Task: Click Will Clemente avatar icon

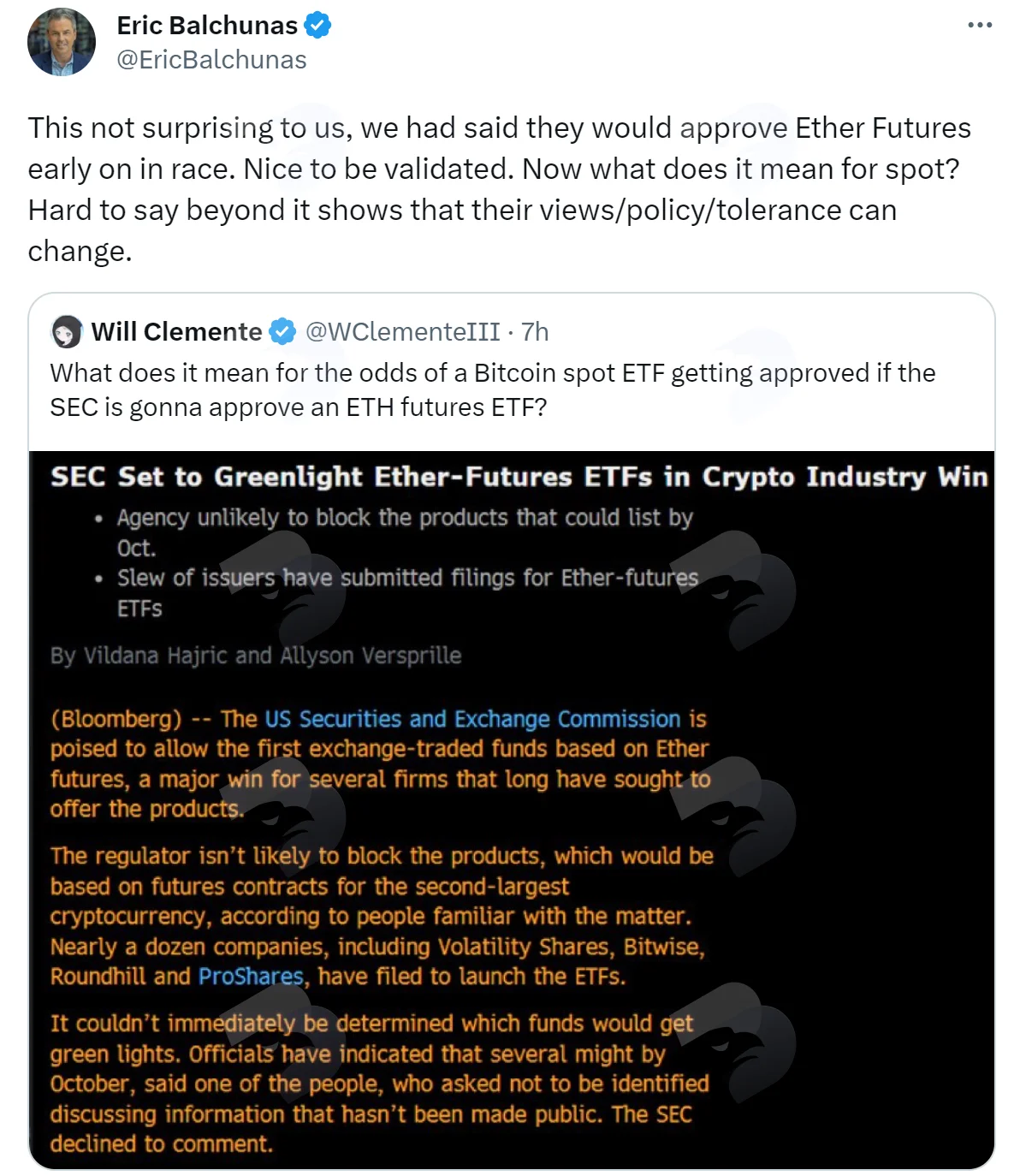Action: [x=67, y=331]
